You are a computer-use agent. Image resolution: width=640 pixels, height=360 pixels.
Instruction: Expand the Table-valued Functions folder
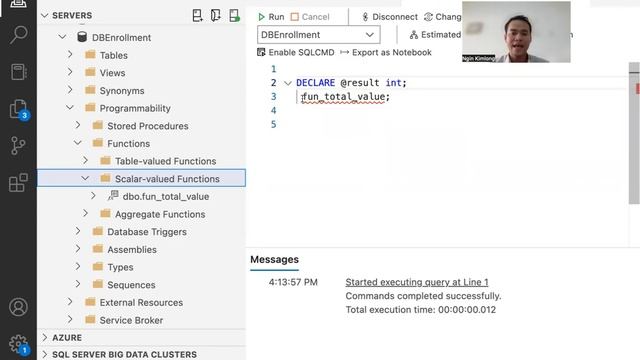click(x=85, y=160)
